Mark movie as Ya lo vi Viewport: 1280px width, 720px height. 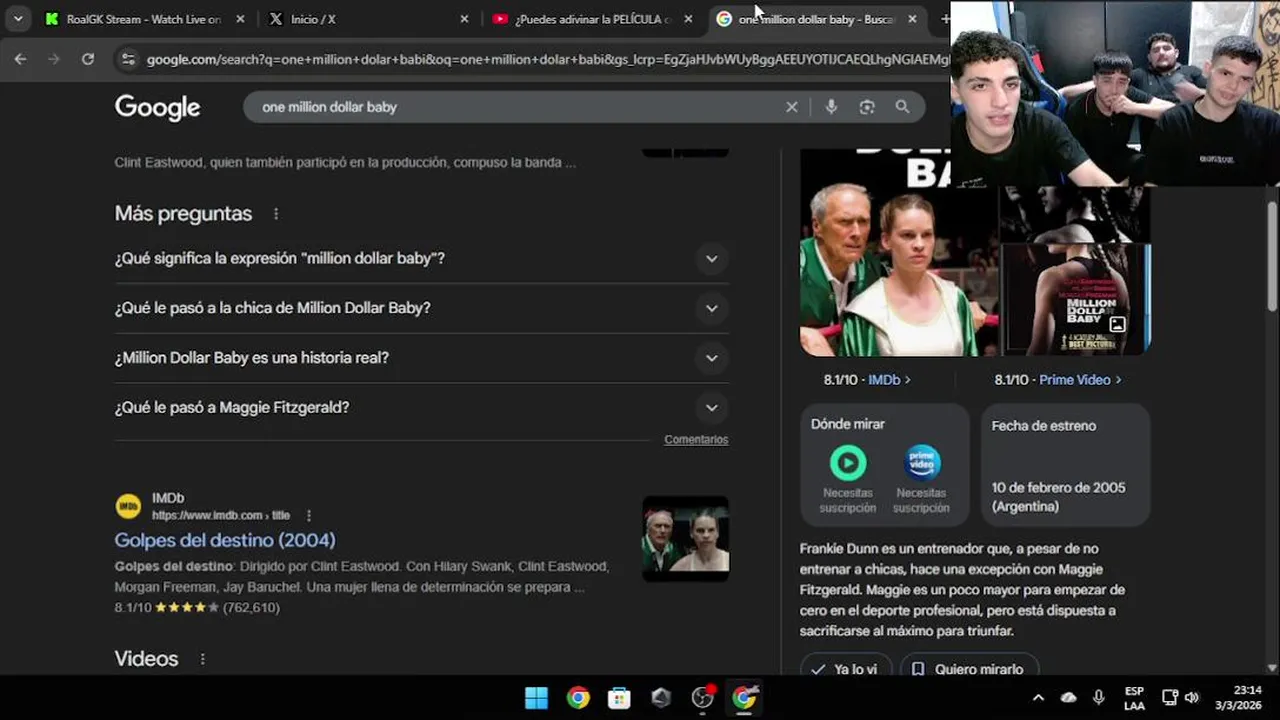(845, 669)
